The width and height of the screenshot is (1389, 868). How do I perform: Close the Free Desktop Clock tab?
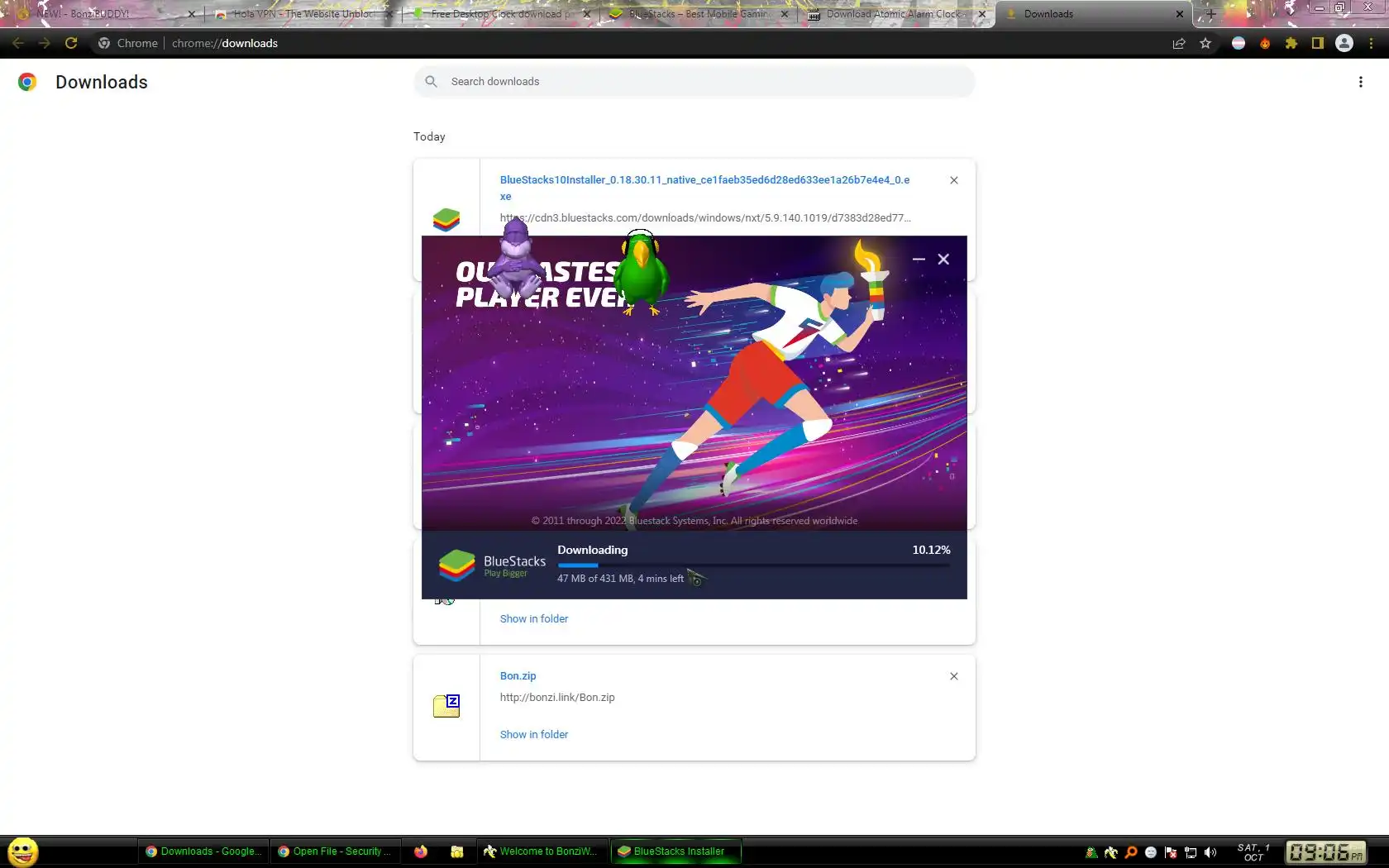pyautogui.click(x=587, y=14)
